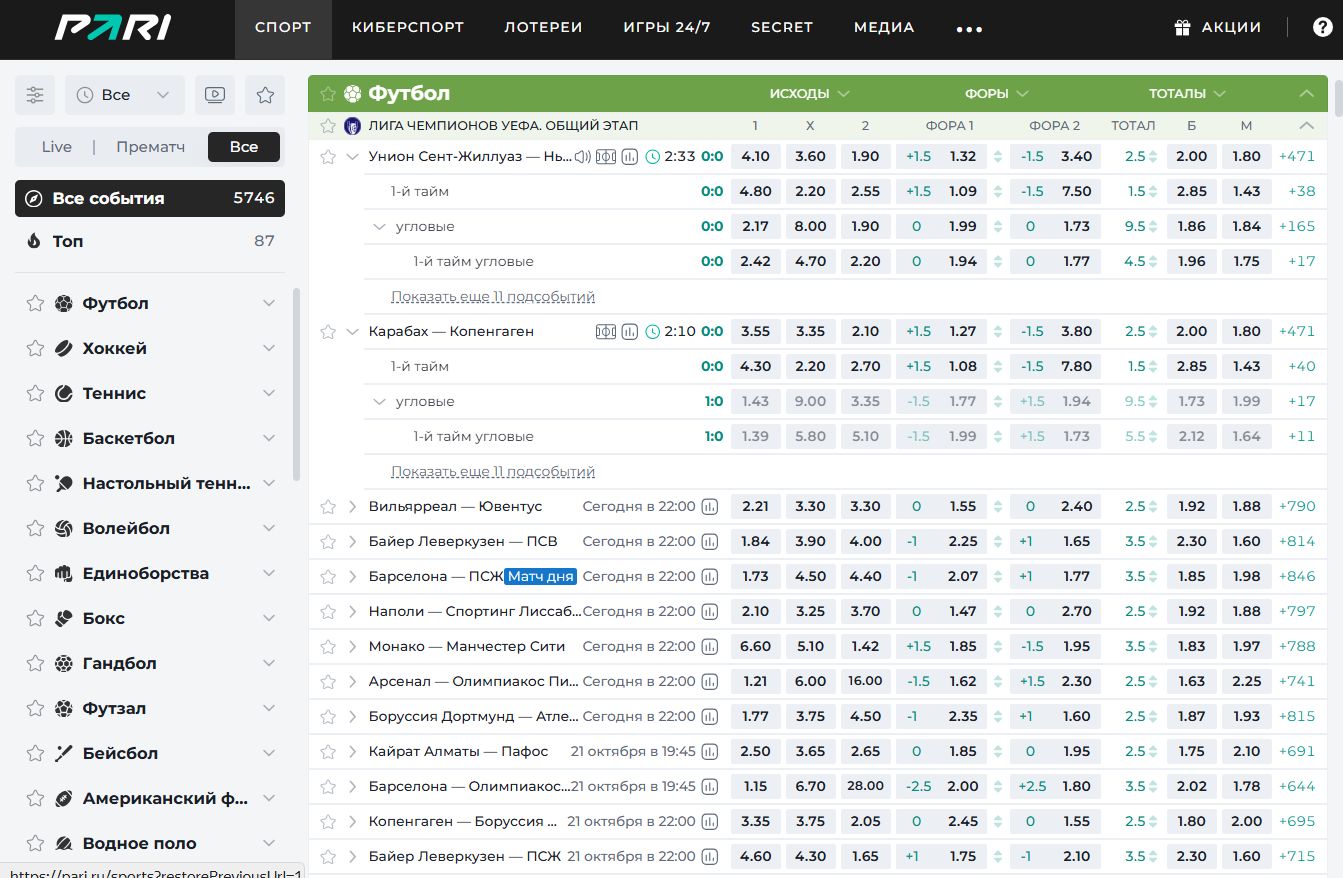The height and width of the screenshot is (878, 1343).
Task: Open the ТОТАЛЫ market dropdown
Action: (x=1187, y=94)
